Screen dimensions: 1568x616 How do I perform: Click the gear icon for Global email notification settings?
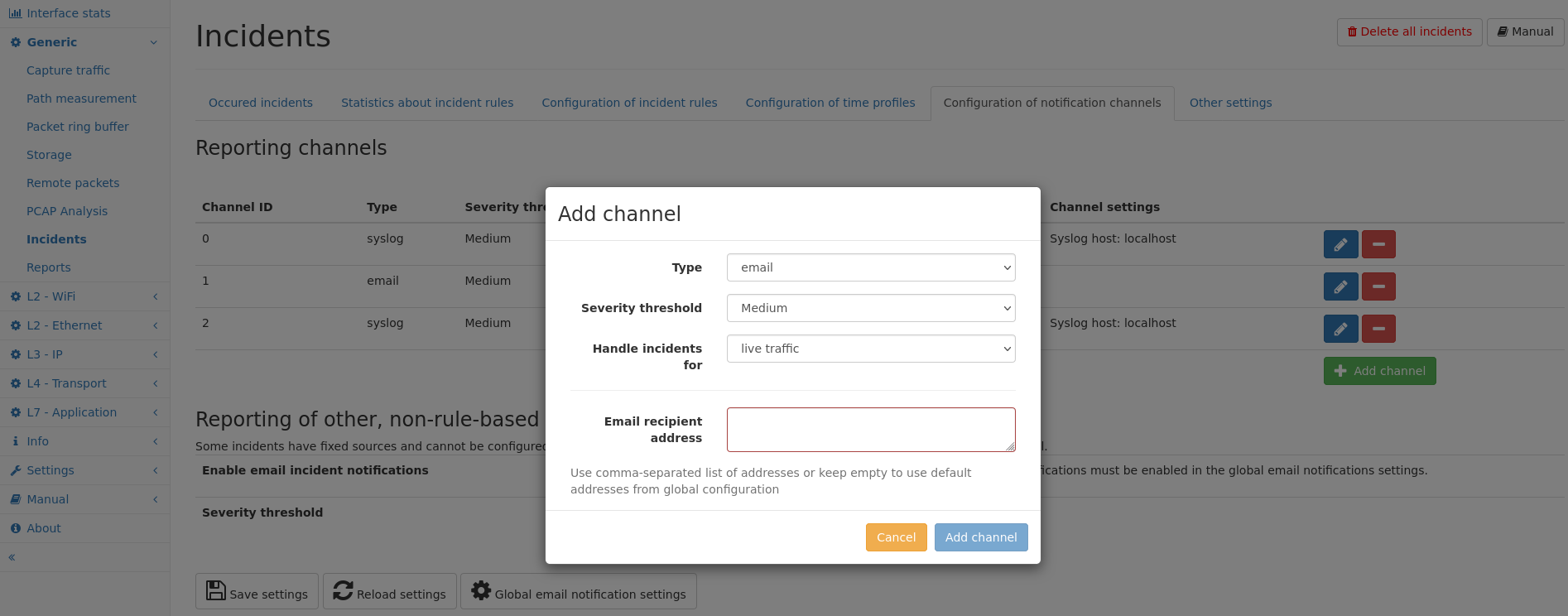tap(481, 590)
